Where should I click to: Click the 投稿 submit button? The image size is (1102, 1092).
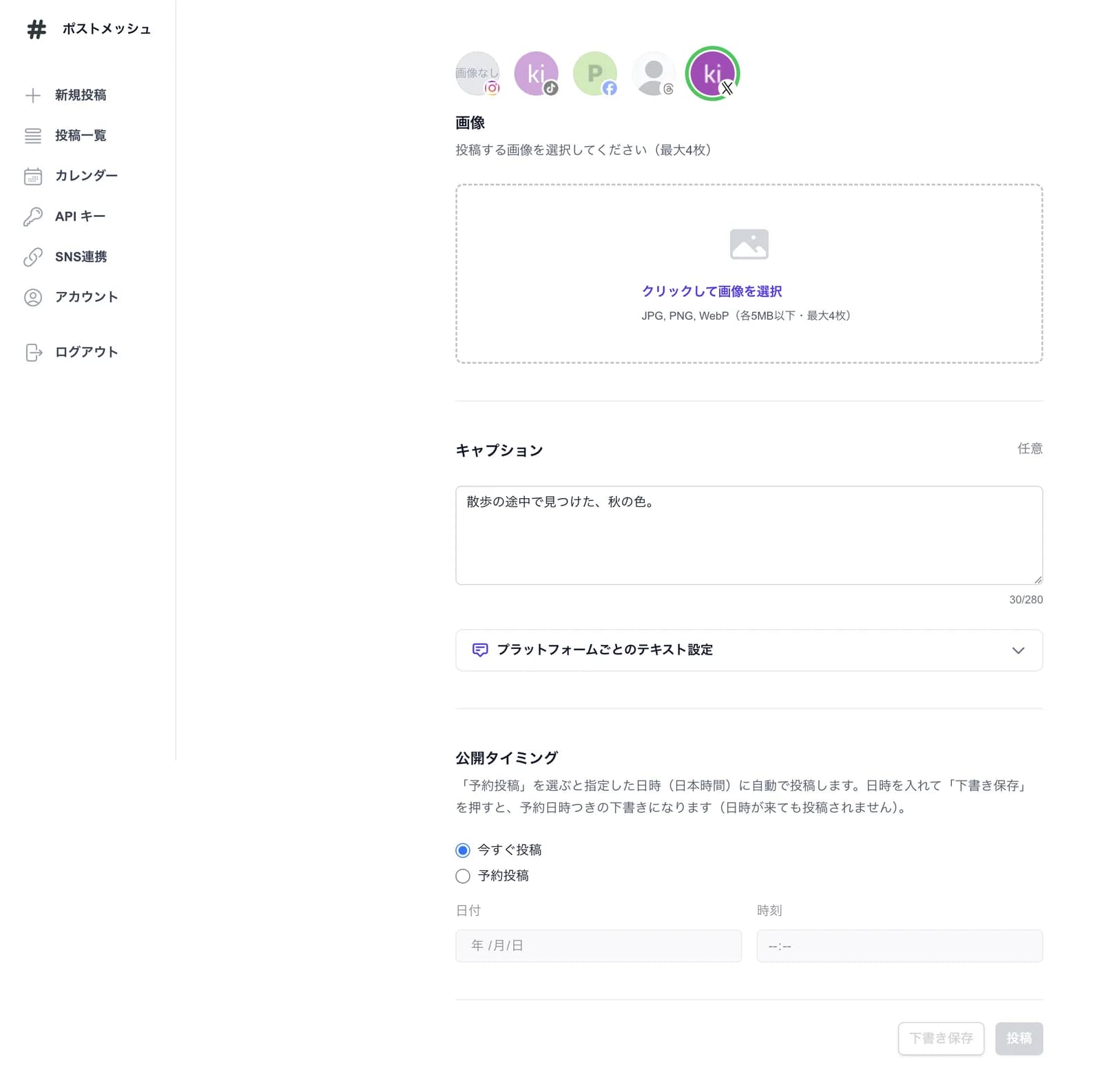[1019, 1038]
